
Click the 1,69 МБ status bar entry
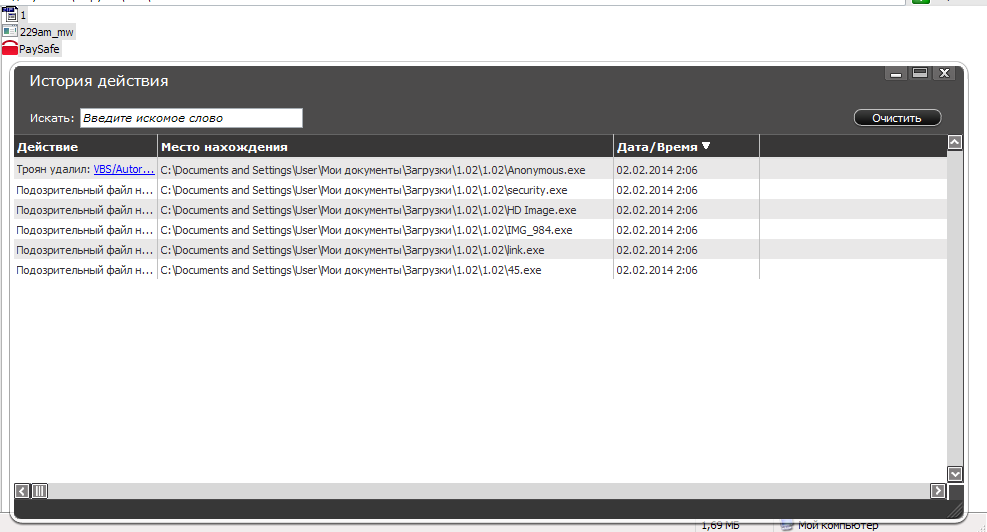pos(720,526)
